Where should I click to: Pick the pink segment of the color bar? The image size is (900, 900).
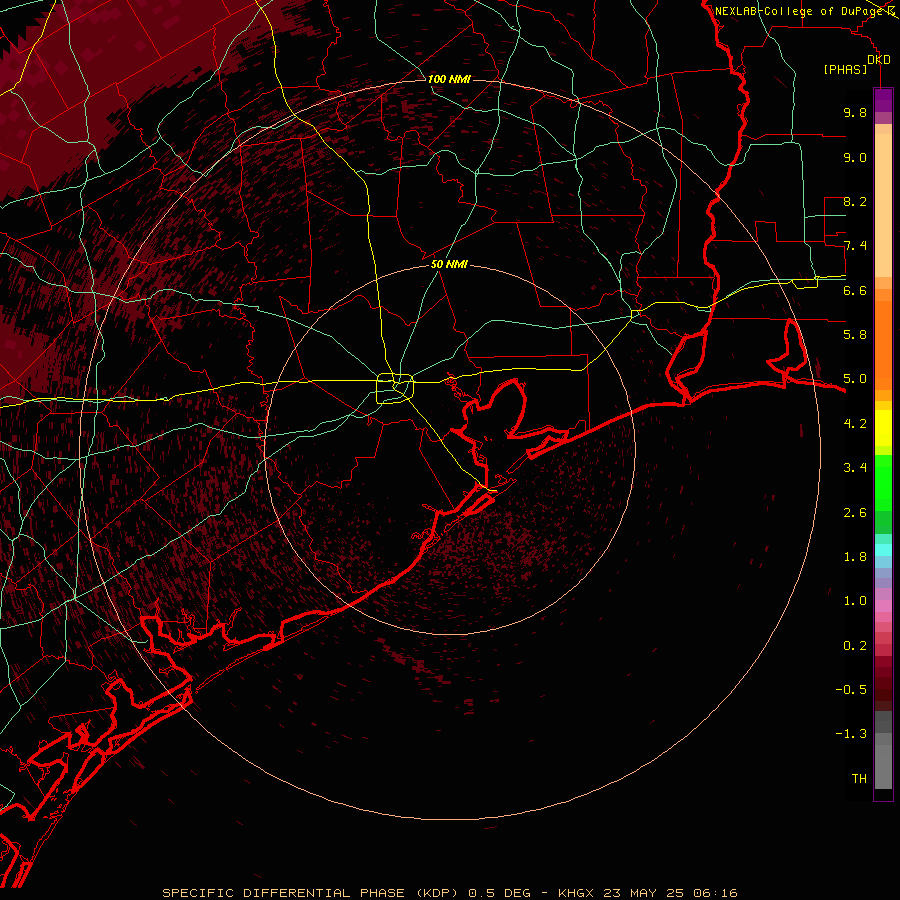(883, 606)
